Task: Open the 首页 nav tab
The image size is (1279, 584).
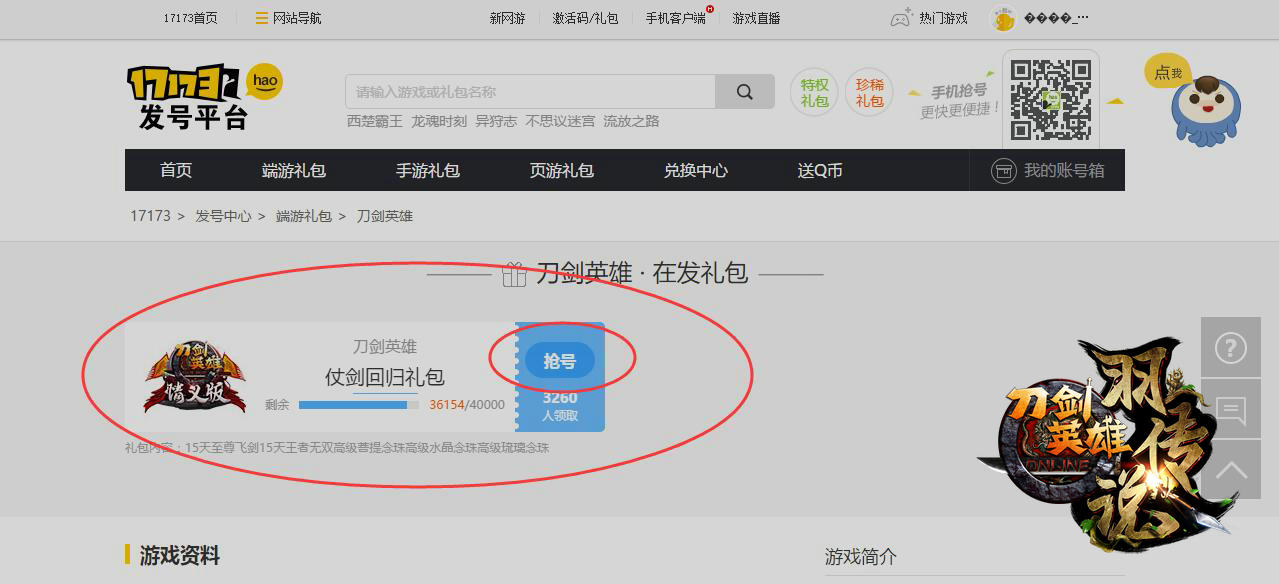Action: click(176, 171)
